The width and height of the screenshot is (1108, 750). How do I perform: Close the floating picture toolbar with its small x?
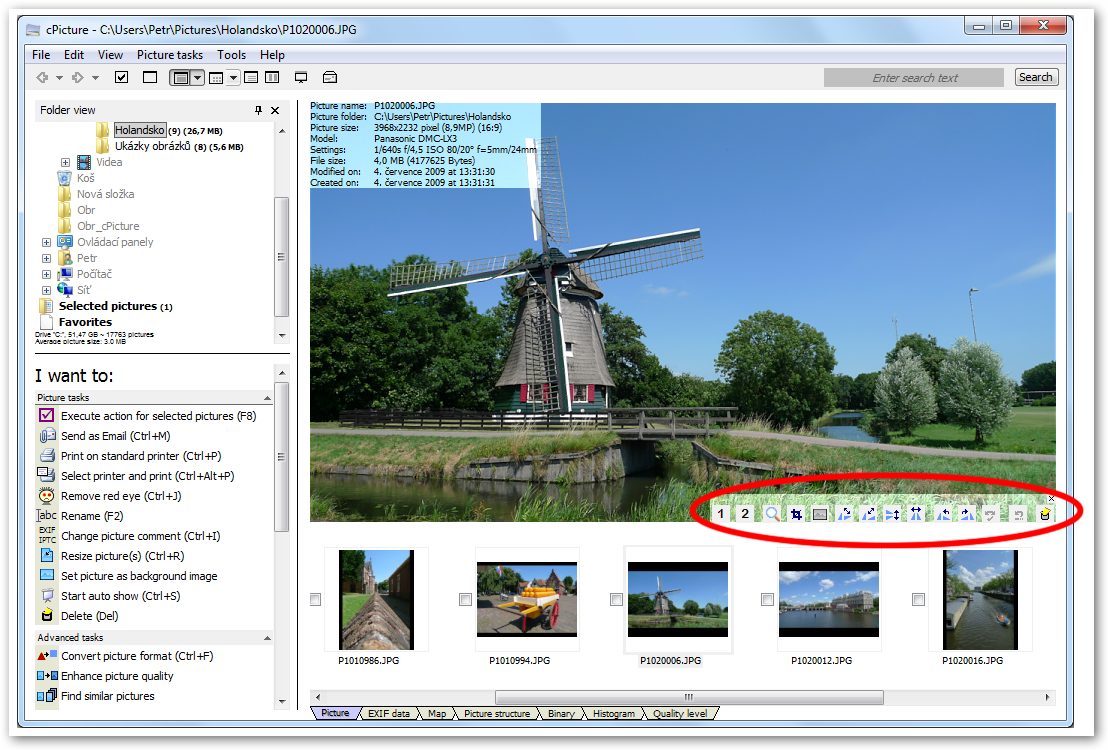(x=1051, y=499)
